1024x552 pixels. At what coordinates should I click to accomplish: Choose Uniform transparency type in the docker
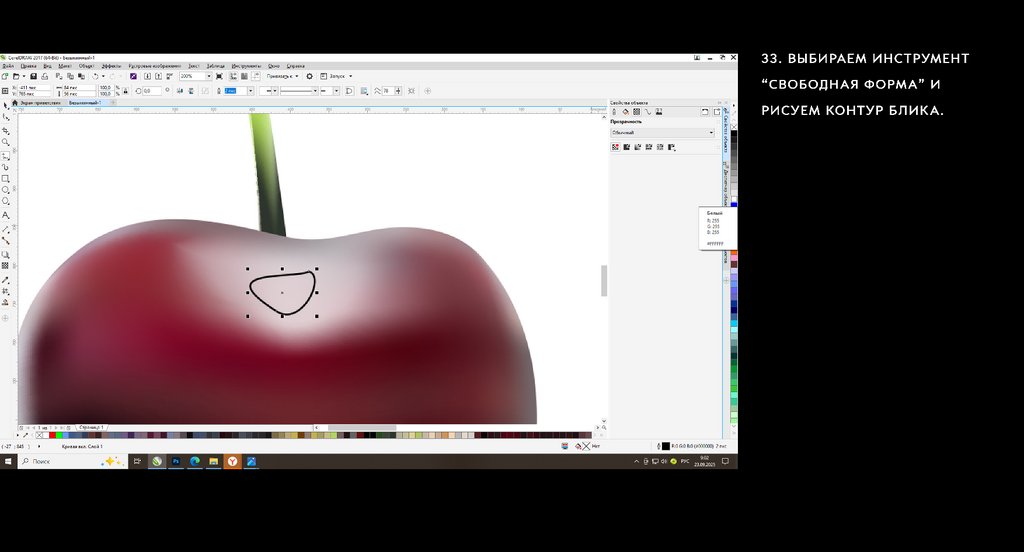[626, 147]
